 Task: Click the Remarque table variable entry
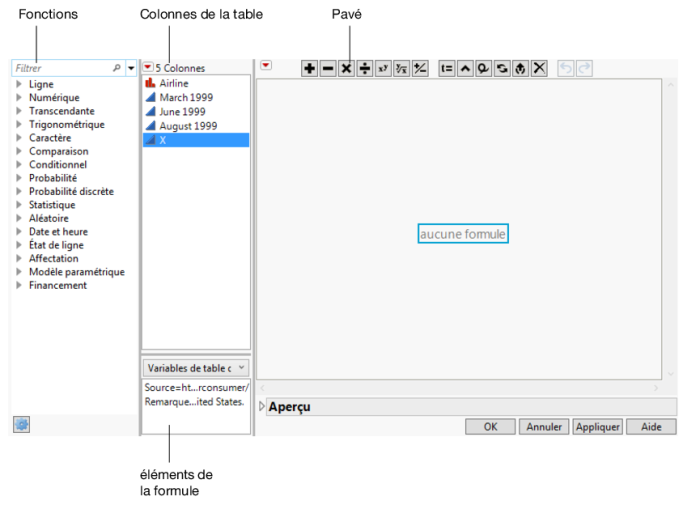tap(196, 402)
